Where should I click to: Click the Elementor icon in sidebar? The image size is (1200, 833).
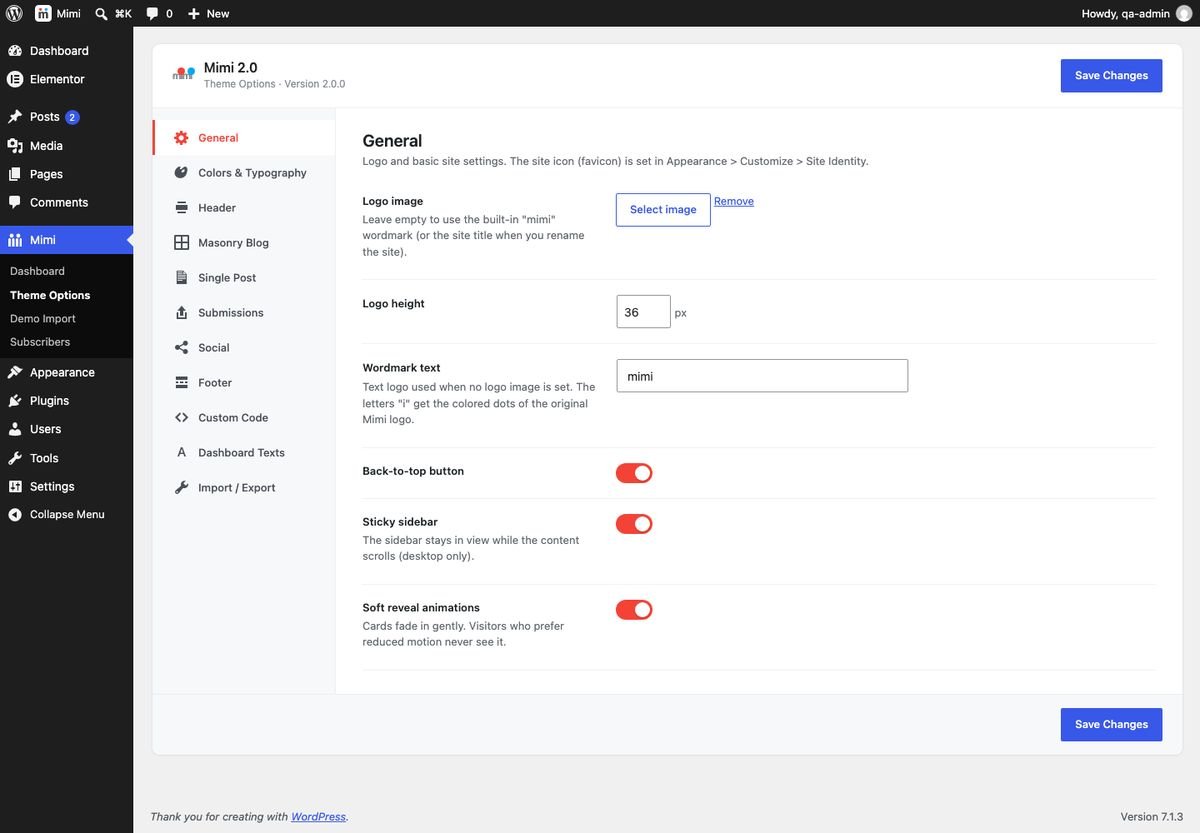[x=15, y=79]
